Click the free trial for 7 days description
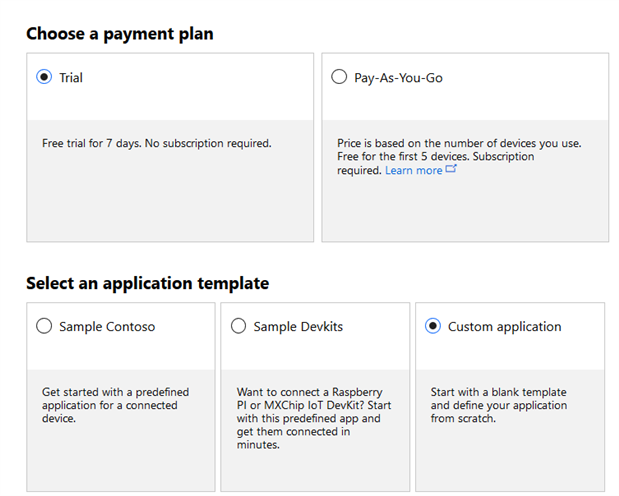Image resolution: width=619 pixels, height=496 pixels. click(x=156, y=143)
